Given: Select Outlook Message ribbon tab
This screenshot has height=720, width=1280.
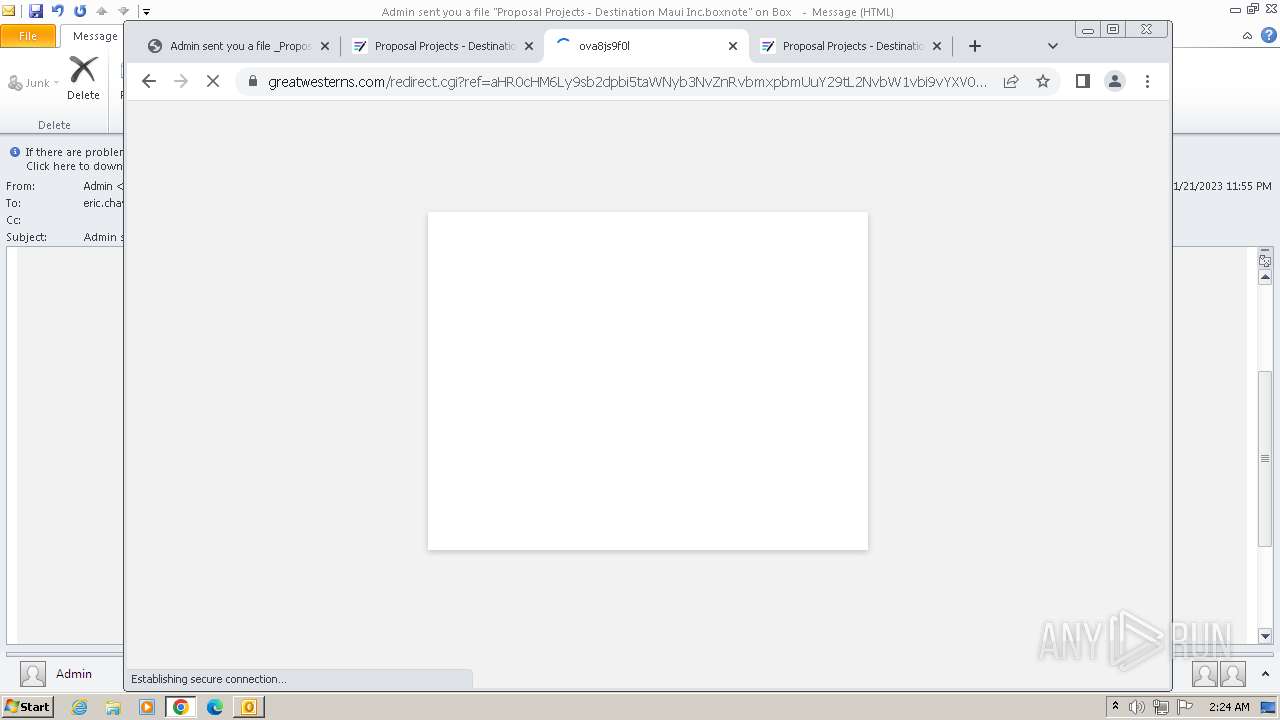Looking at the screenshot, I should [93, 36].
